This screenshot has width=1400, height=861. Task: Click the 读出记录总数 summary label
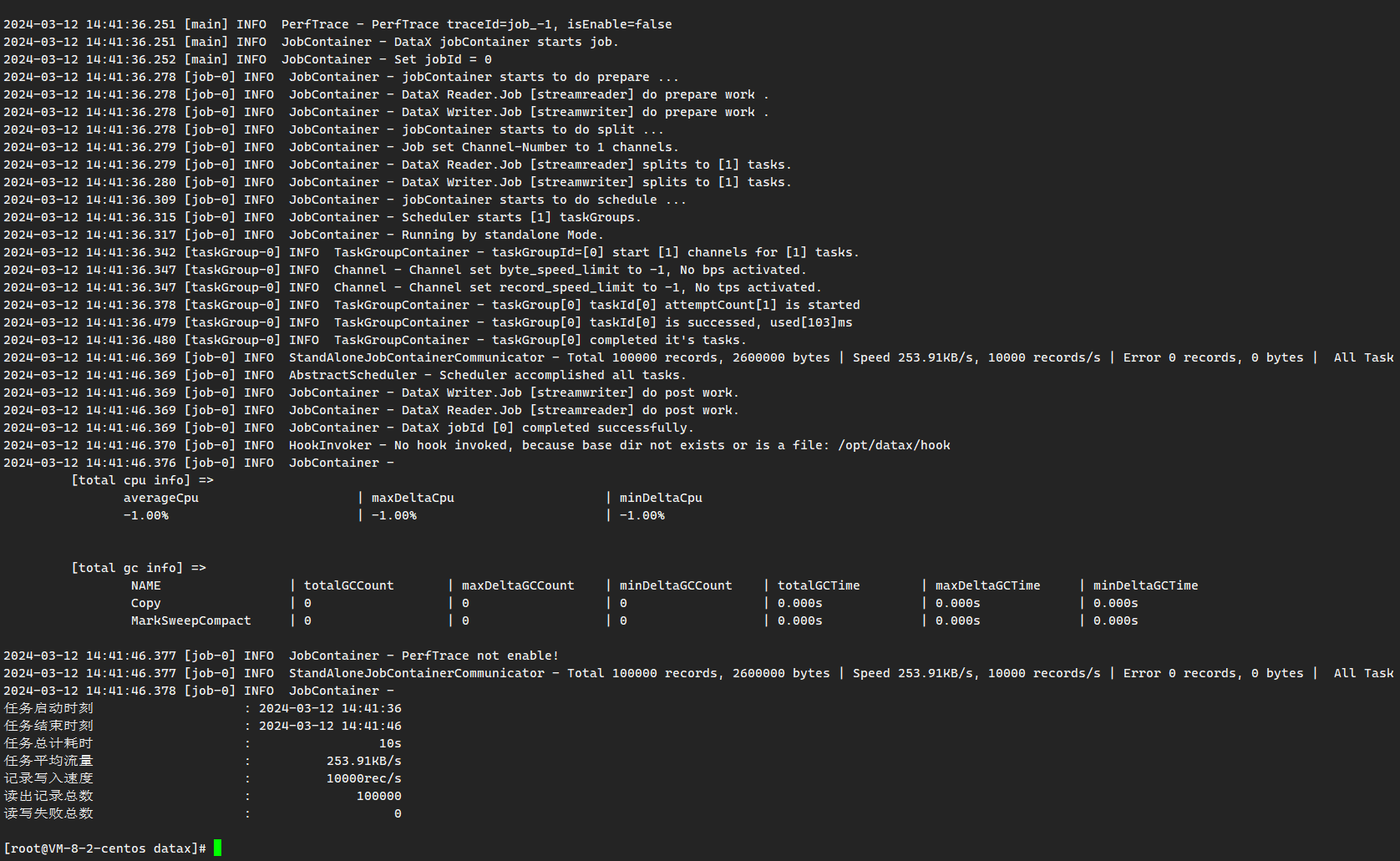pos(48,796)
